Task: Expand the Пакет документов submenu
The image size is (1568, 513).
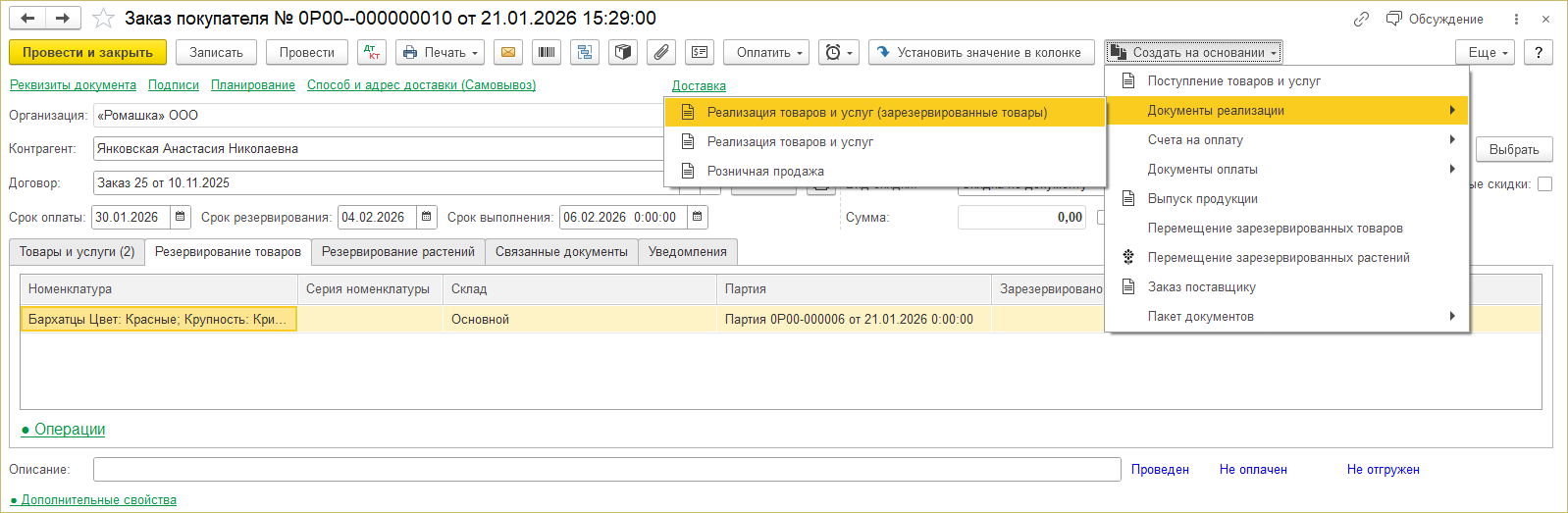Action: 1286,316
